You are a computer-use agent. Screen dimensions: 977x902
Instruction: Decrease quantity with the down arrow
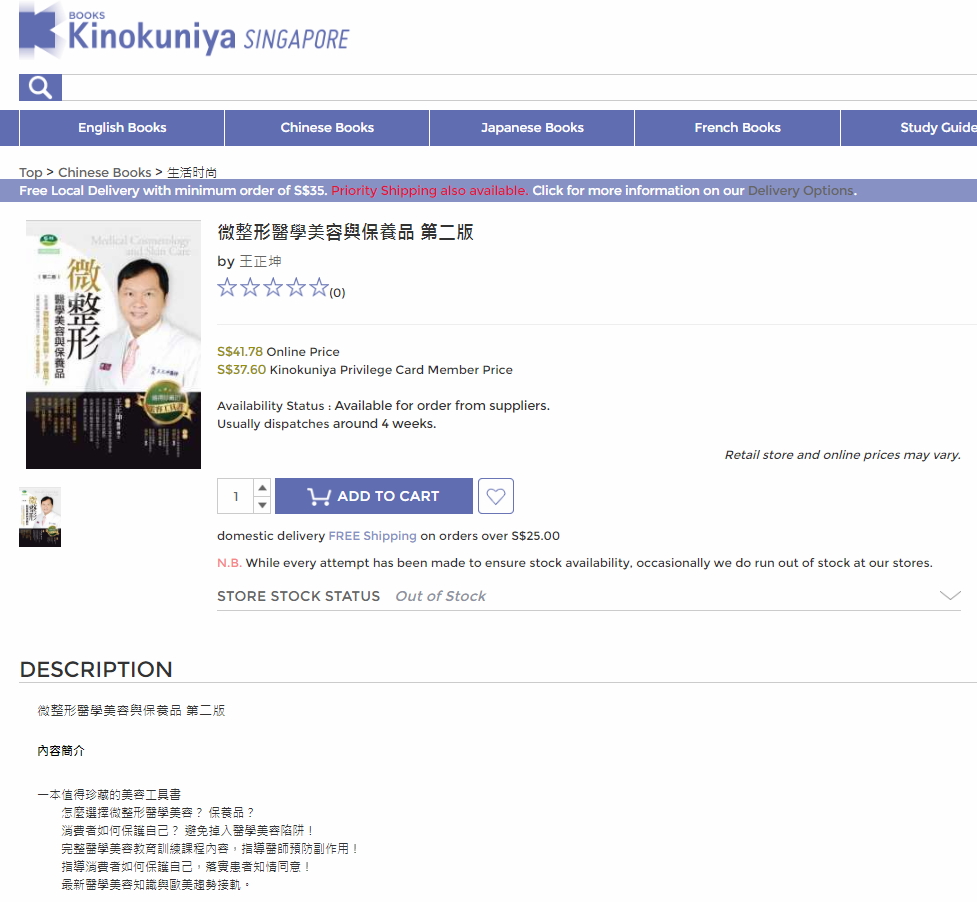(262, 505)
